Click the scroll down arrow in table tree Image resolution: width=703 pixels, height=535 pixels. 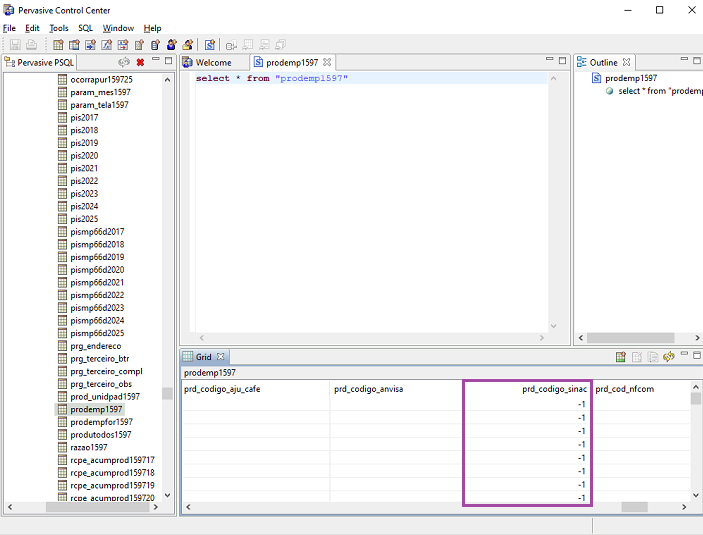(167, 494)
